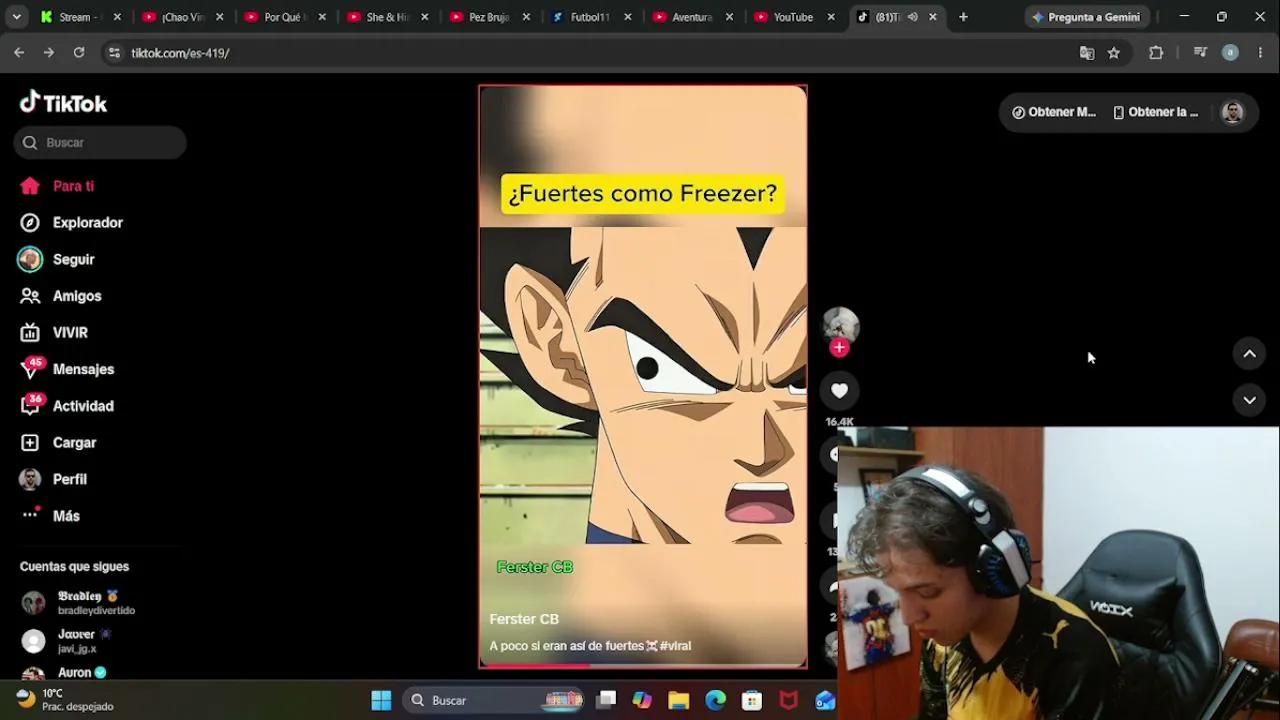Switch to the YouTube browser tab
Screen dimensions: 1280x720
(793, 17)
